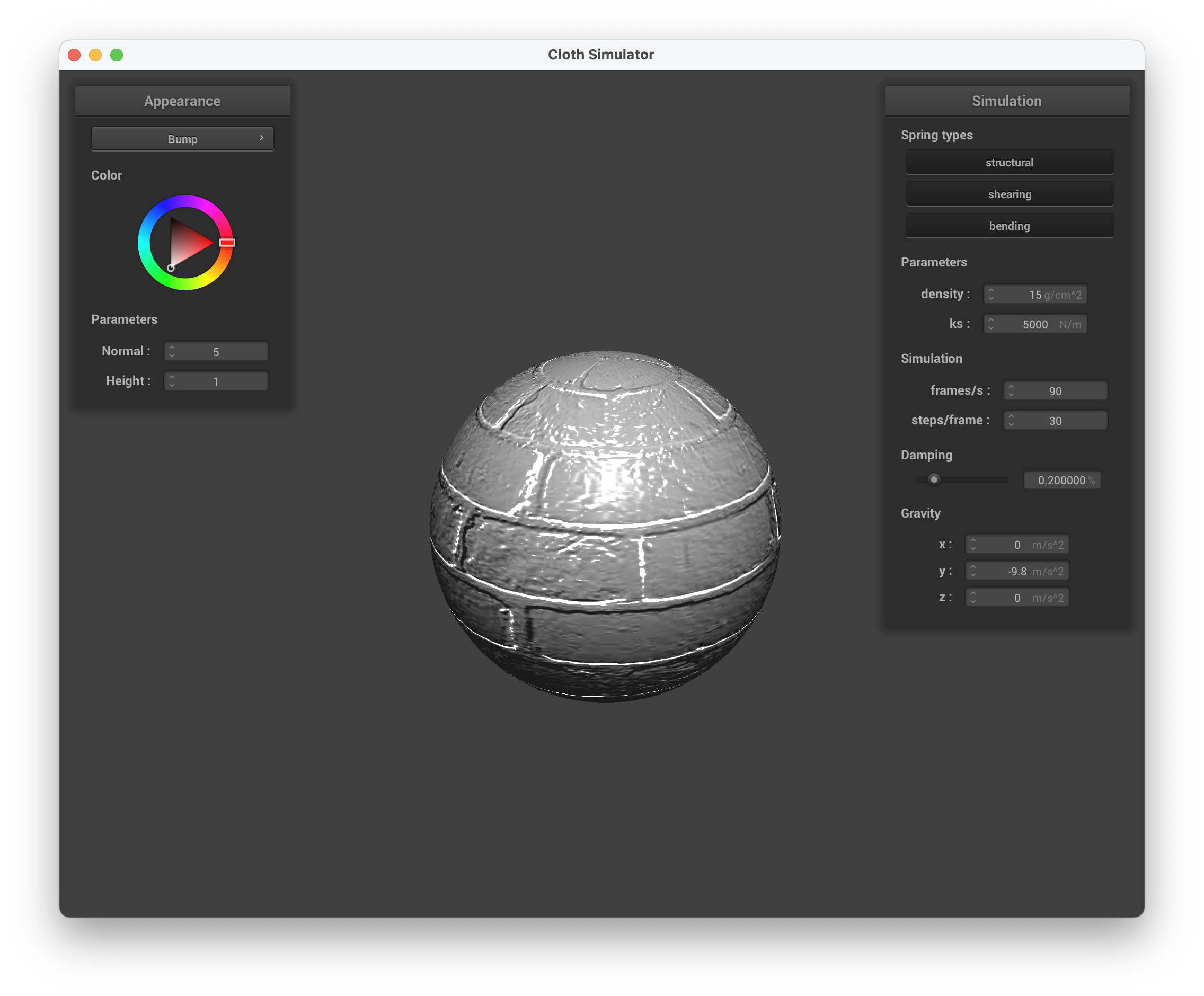Click the gravity y value field
1204x996 pixels.
tap(1016, 571)
